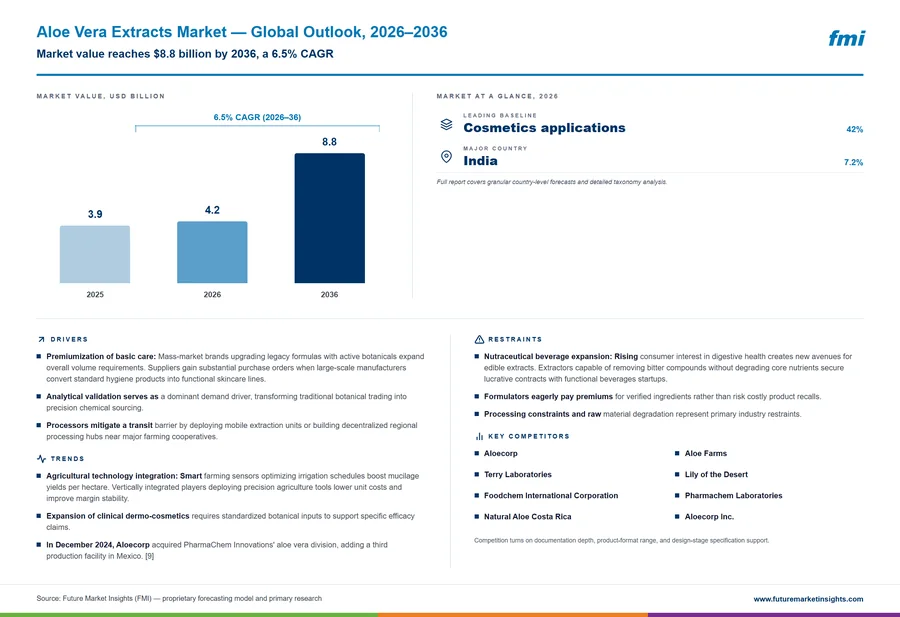Click the 7.2% figure
Screen dimensions: 900x617
854,162
